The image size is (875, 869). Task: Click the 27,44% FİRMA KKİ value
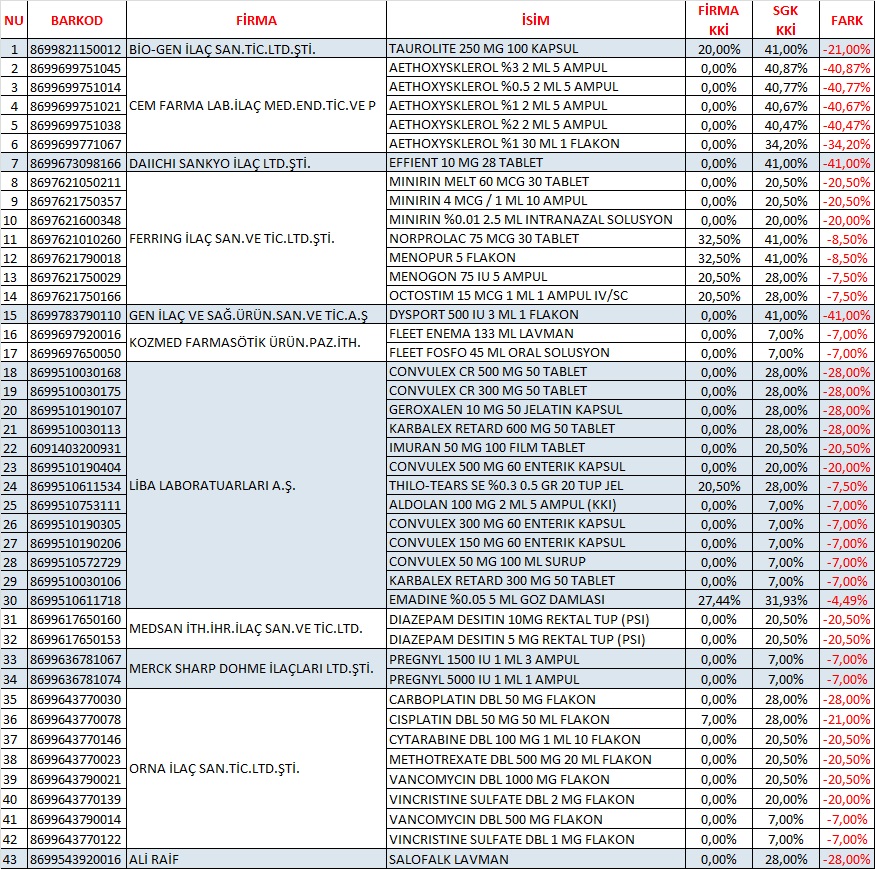(719, 600)
